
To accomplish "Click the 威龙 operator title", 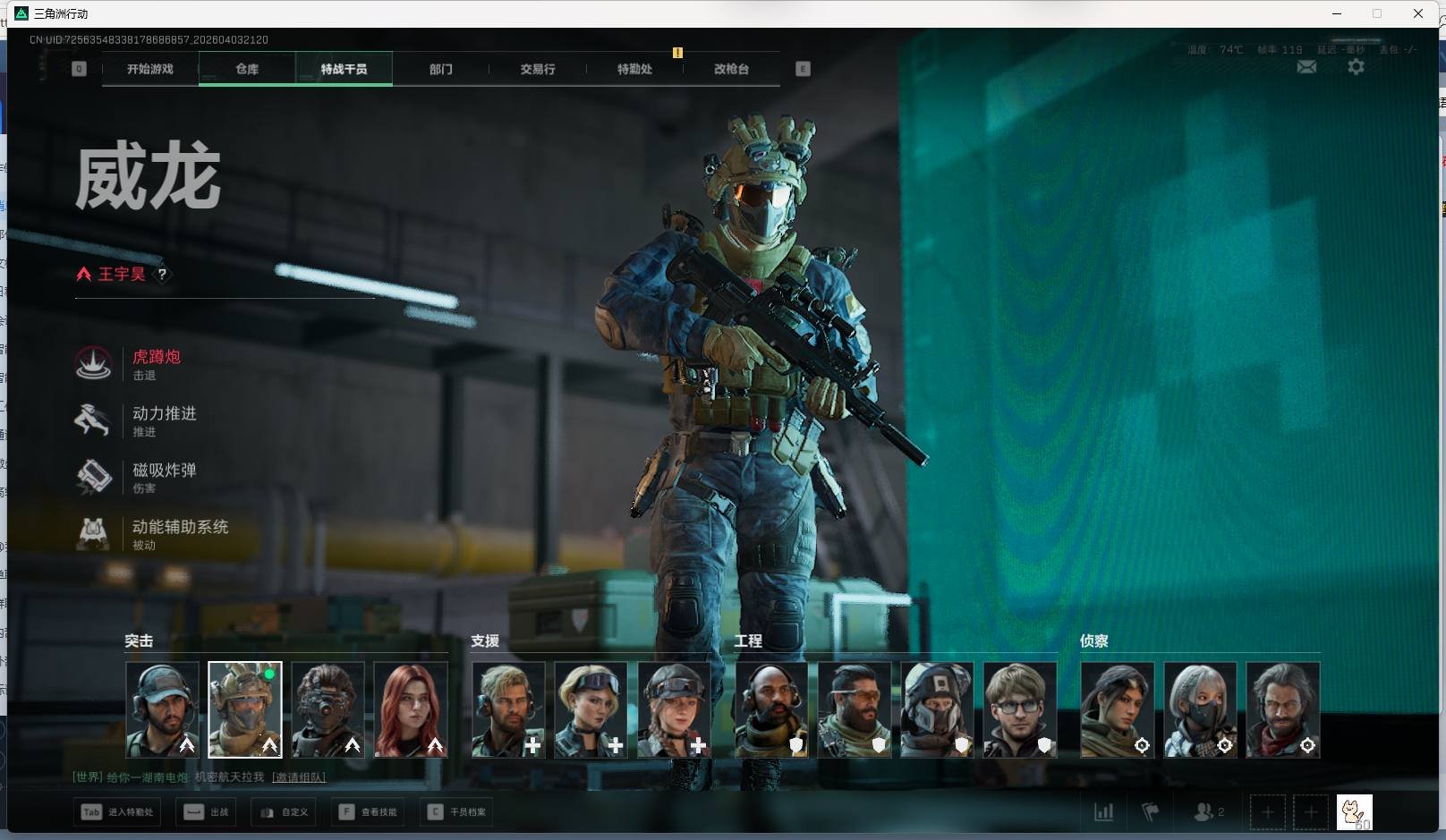I will coord(148,177).
